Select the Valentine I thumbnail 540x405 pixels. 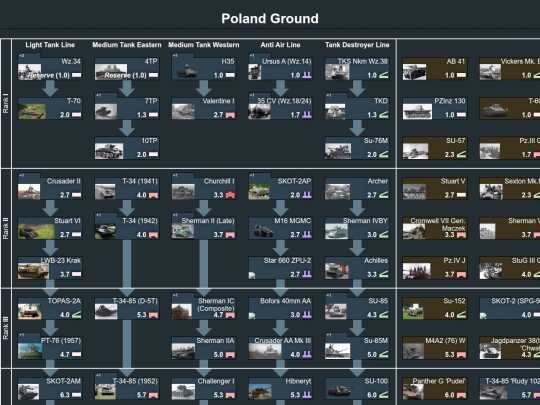[183, 112]
